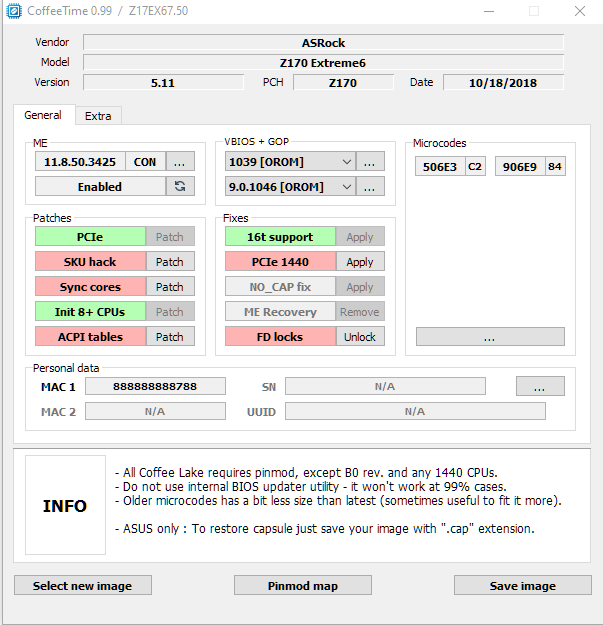Minimize the CoffeeTime window
Screen dimensions: 603x625
click(x=489, y=11)
